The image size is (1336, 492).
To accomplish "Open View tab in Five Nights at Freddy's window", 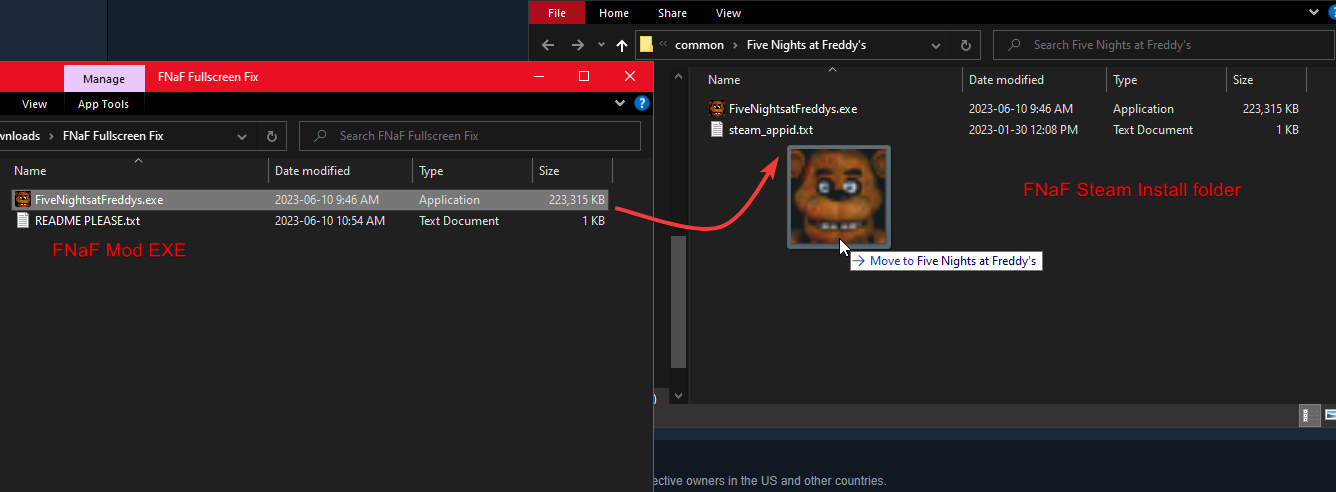I will tap(729, 13).
